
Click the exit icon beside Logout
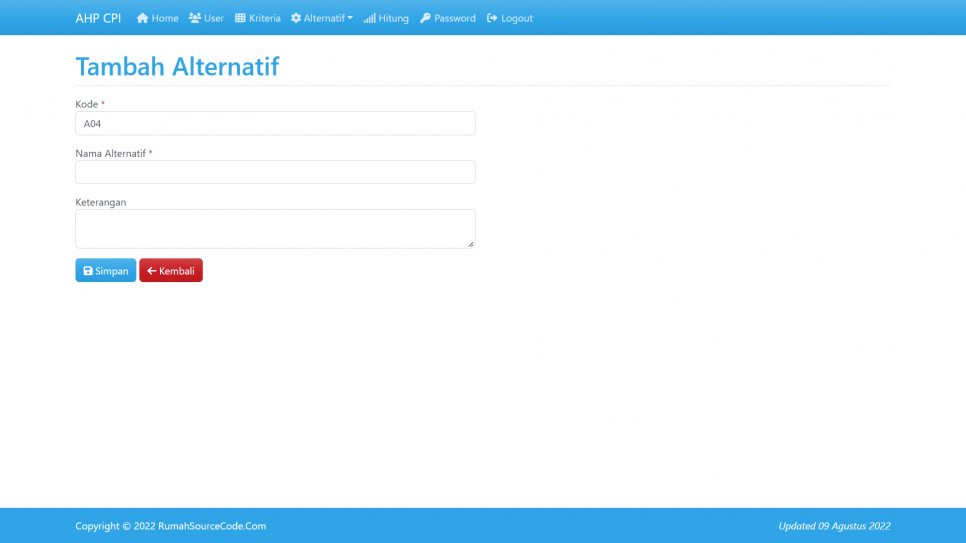point(492,18)
